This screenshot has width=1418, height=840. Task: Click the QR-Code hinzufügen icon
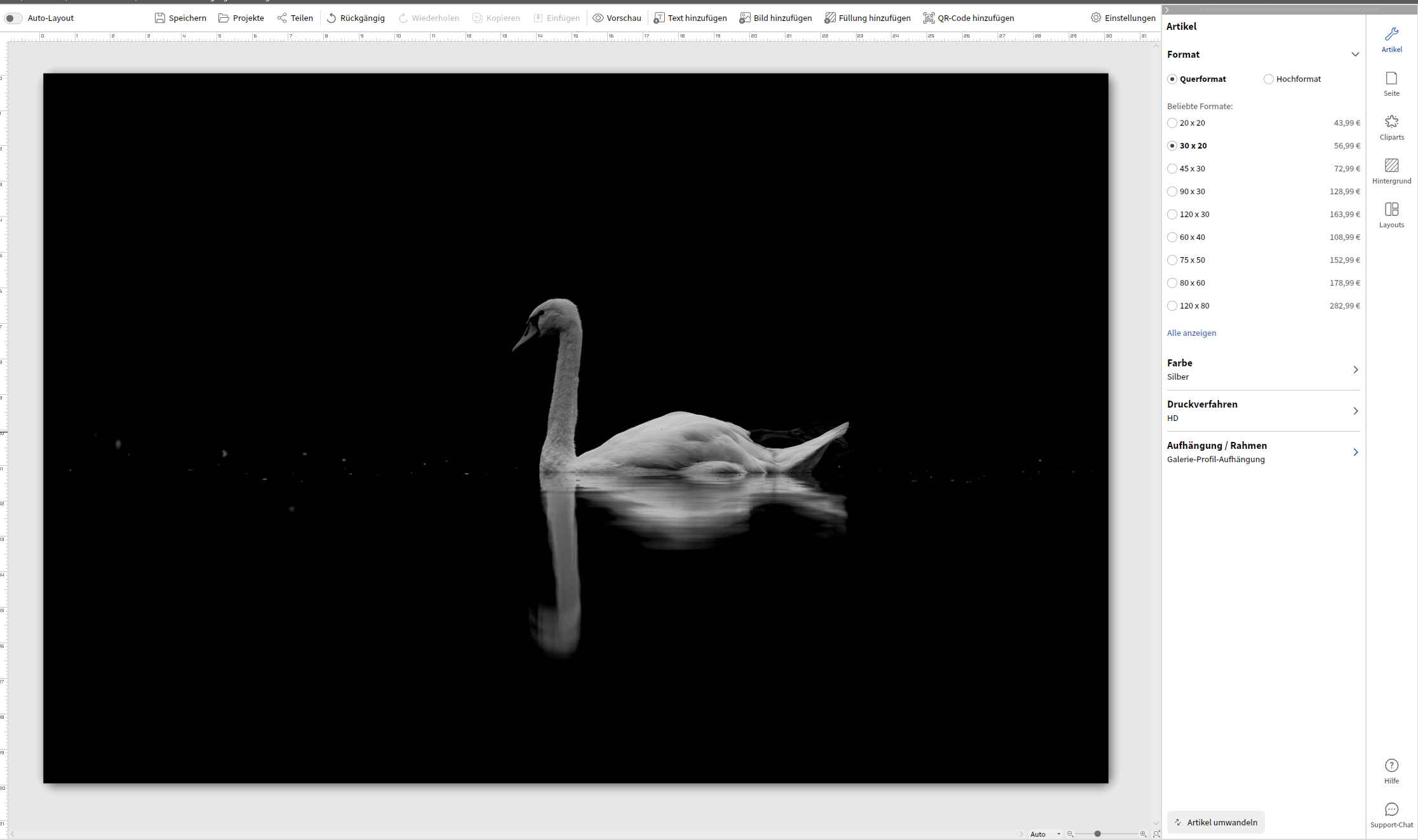(928, 18)
